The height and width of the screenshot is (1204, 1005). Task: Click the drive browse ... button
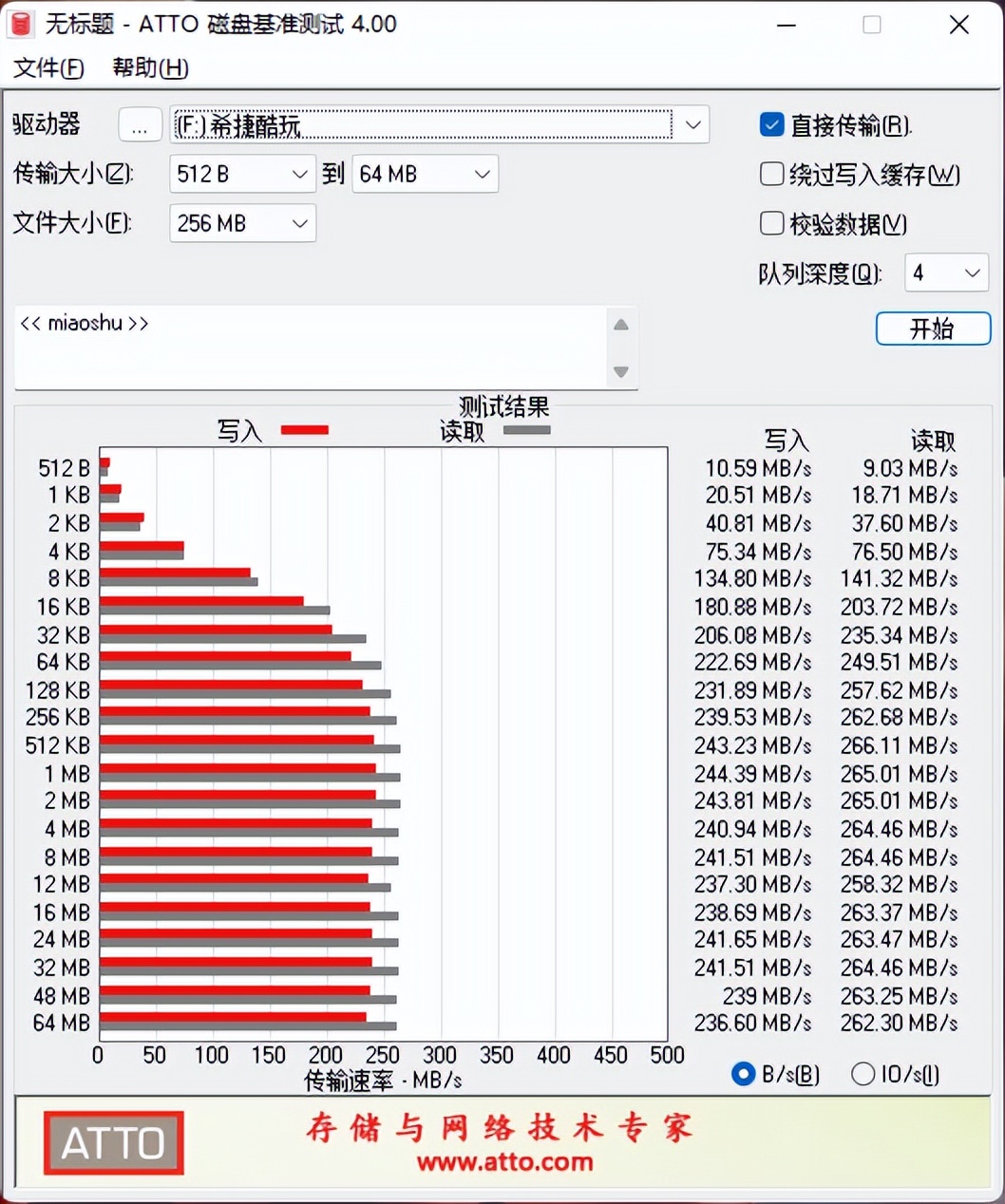(140, 124)
